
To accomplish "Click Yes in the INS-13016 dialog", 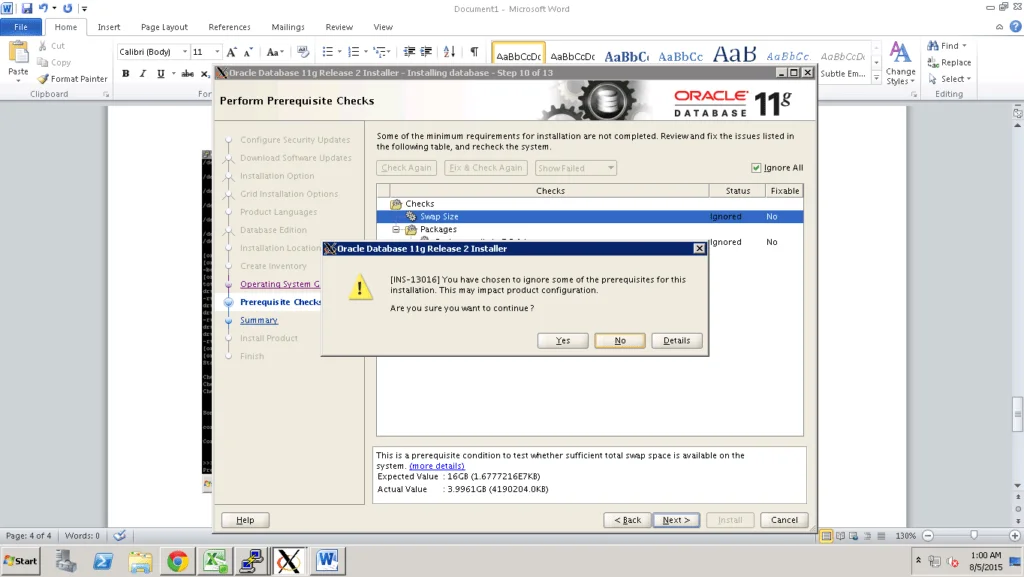I will click(x=563, y=341).
